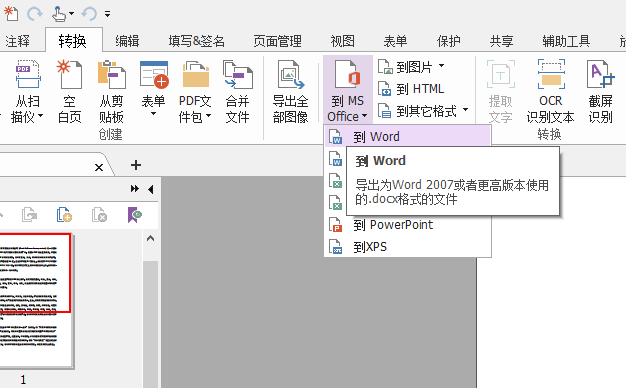Switch to the 编辑 ribbon tab
The image size is (626, 388).
[x=127, y=41]
